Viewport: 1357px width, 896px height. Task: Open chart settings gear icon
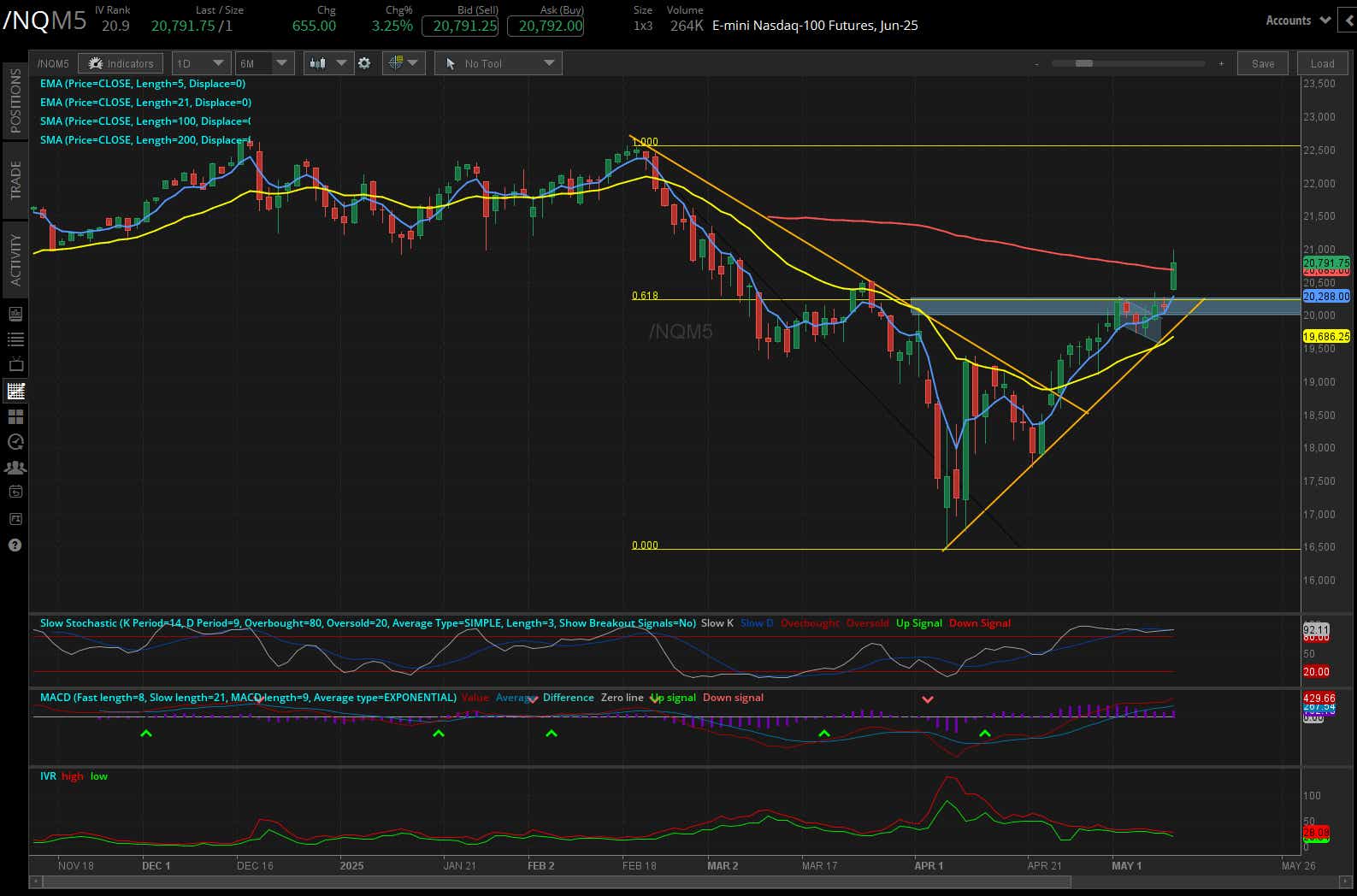point(364,63)
